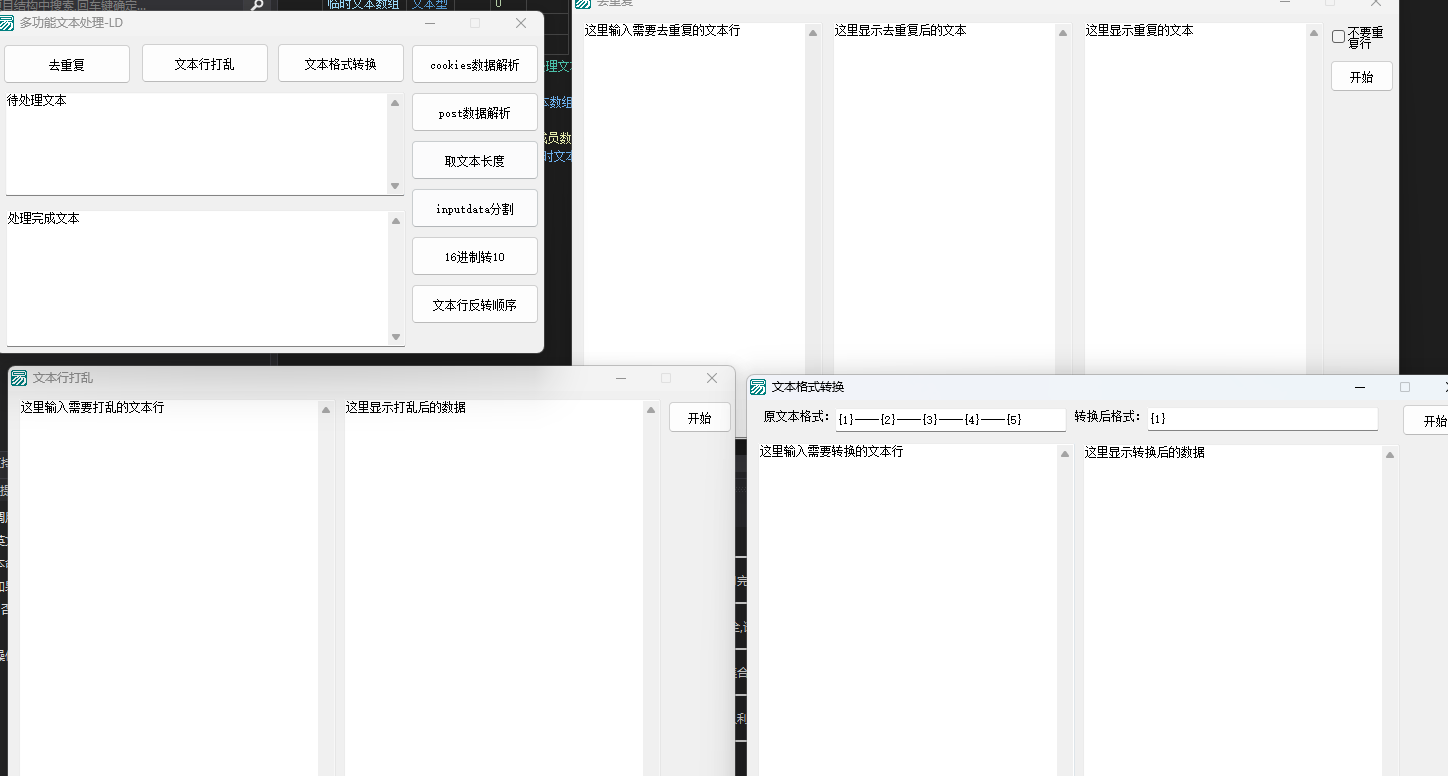Image resolution: width=1448 pixels, height=776 pixels.
Task: Start deduplication with 开始 under 不要重复行
Action: pyautogui.click(x=1361, y=77)
